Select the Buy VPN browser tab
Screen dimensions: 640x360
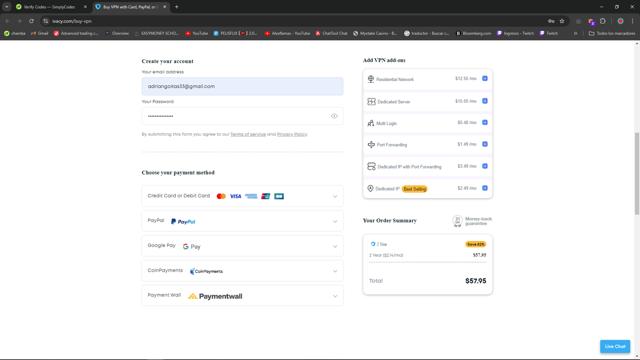[131, 7]
